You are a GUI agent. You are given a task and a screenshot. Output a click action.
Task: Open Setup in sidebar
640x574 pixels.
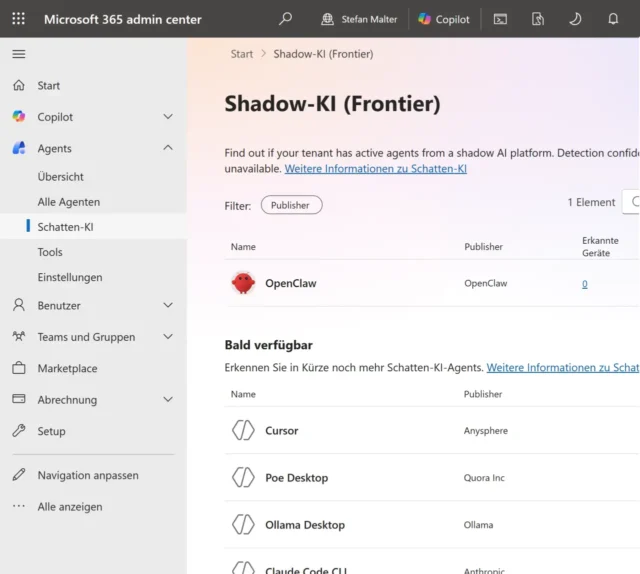51,431
